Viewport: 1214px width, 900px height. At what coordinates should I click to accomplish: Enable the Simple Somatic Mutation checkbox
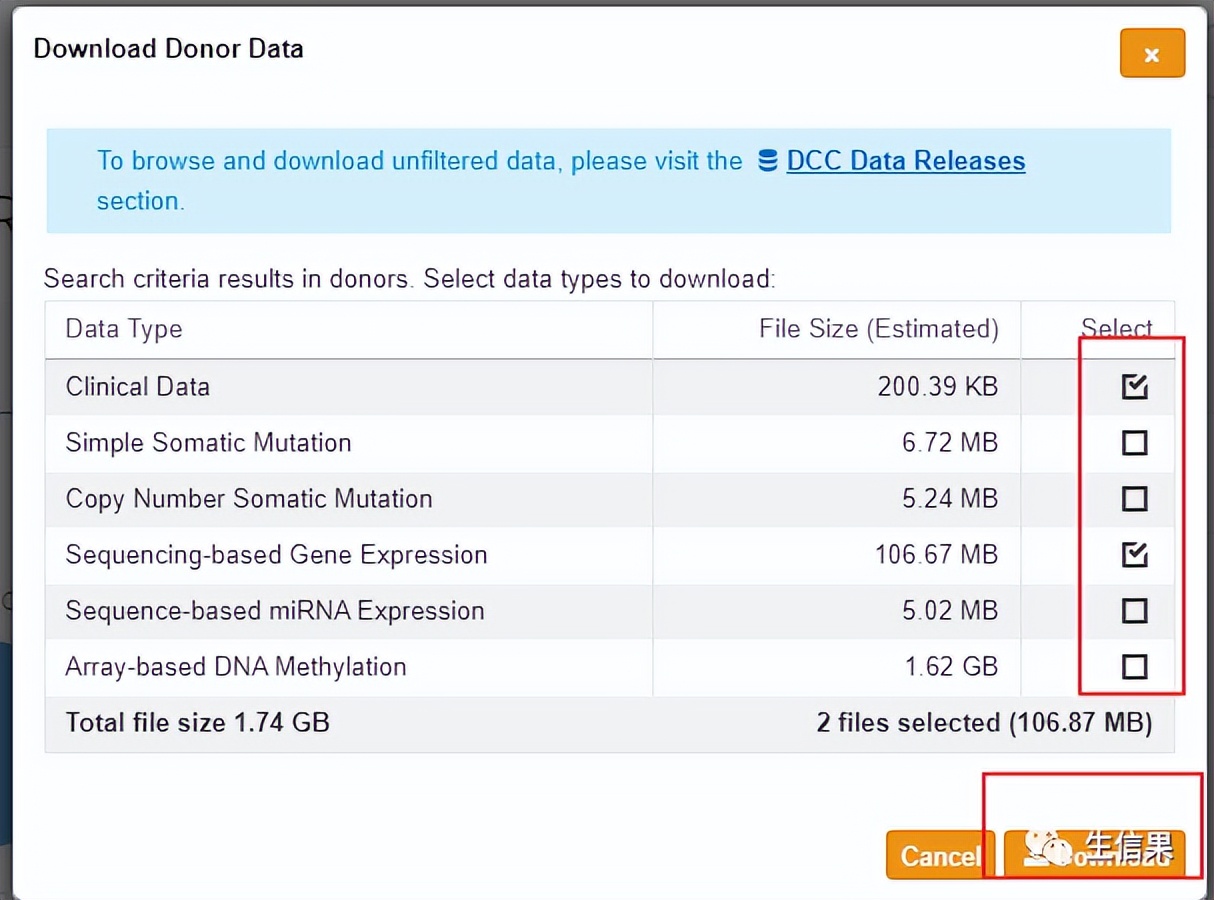1134,443
